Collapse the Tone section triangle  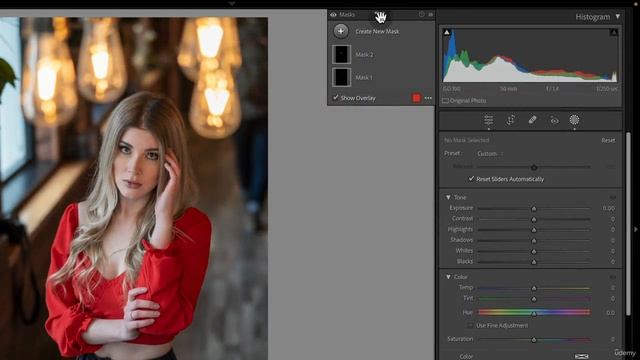pyautogui.click(x=448, y=197)
